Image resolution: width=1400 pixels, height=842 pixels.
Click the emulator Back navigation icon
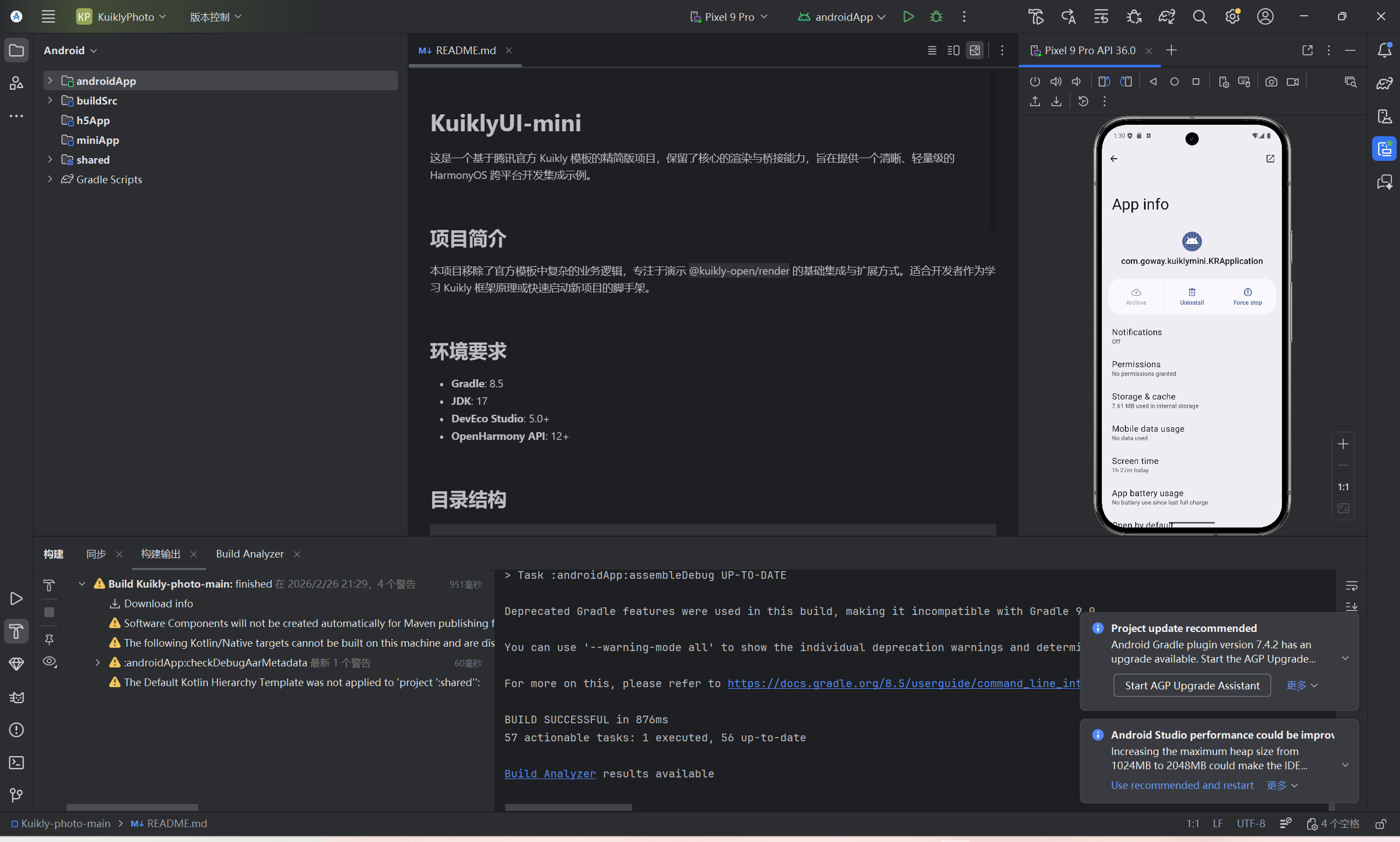coord(1153,82)
